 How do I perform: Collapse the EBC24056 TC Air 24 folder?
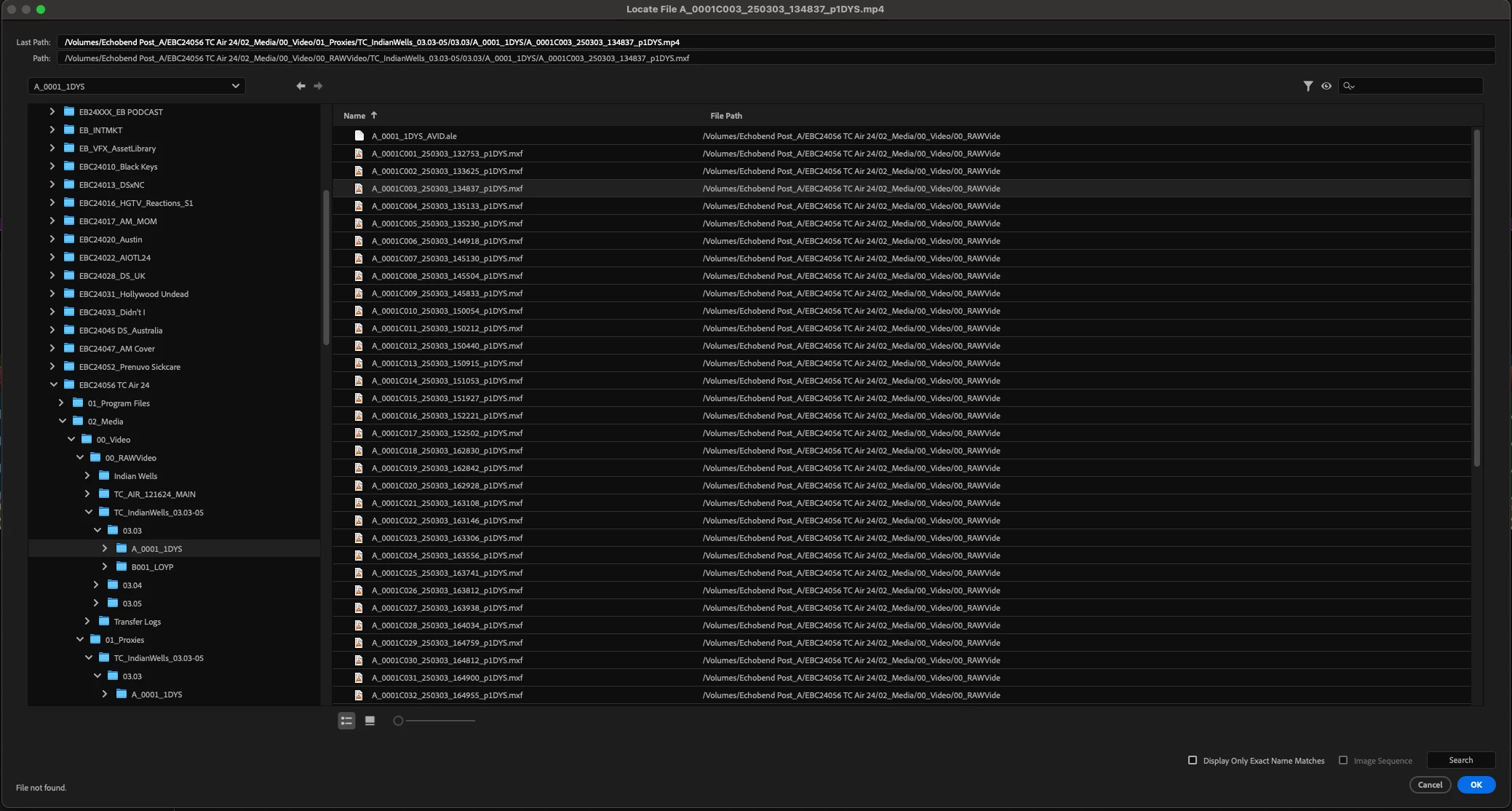(x=54, y=385)
